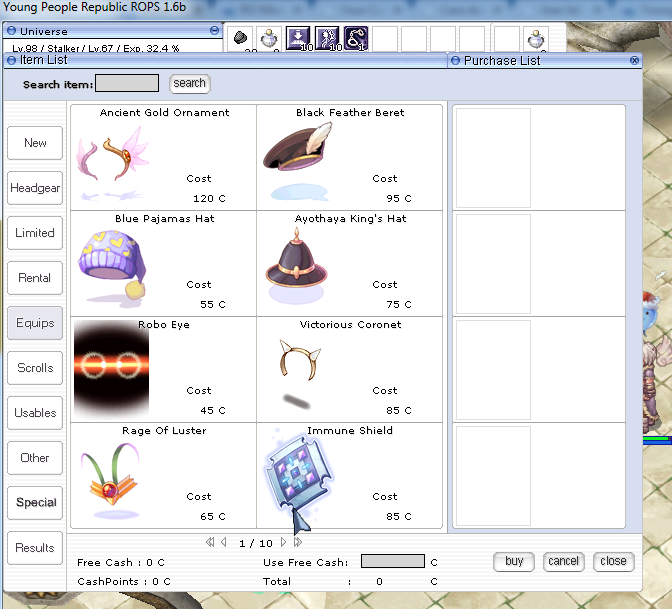Activate the chain skill icon in hotkey bar
Screen dimensions: 672x609
click(x=356, y=38)
